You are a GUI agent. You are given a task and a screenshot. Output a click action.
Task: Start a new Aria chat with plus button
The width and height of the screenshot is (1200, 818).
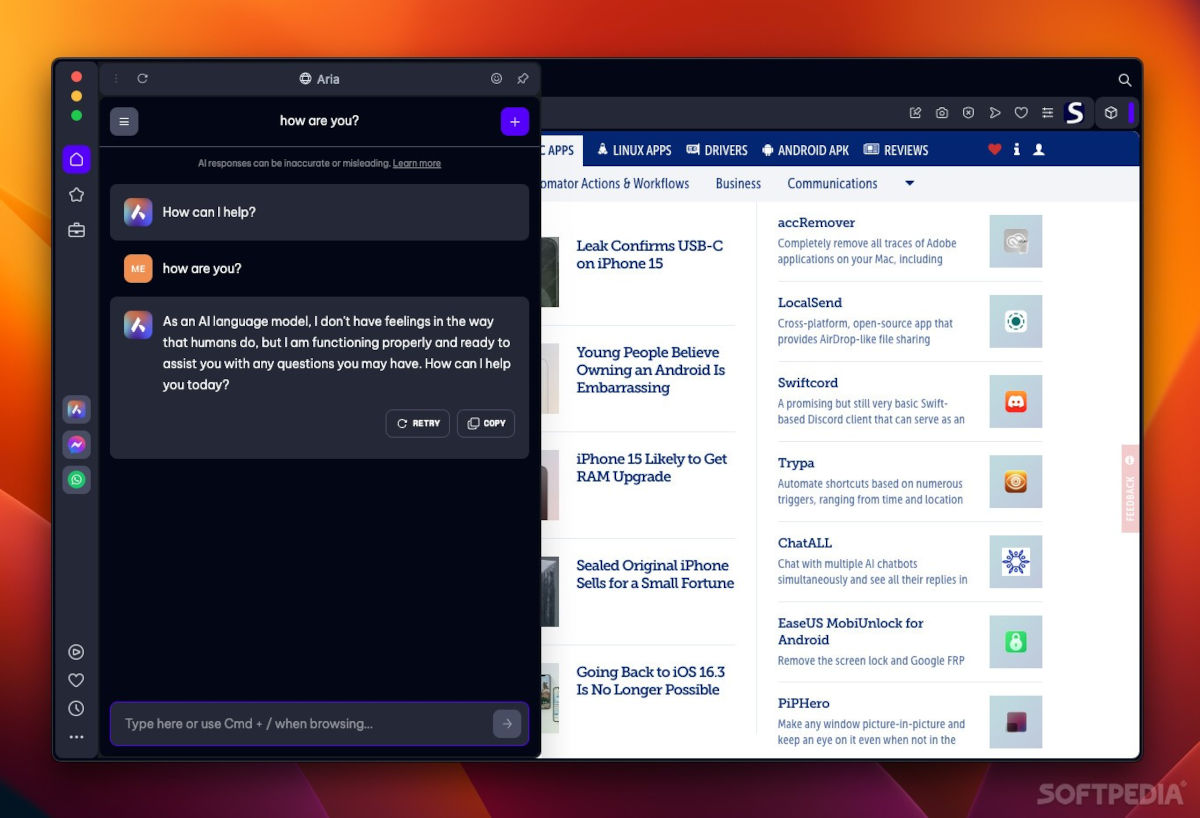point(515,121)
